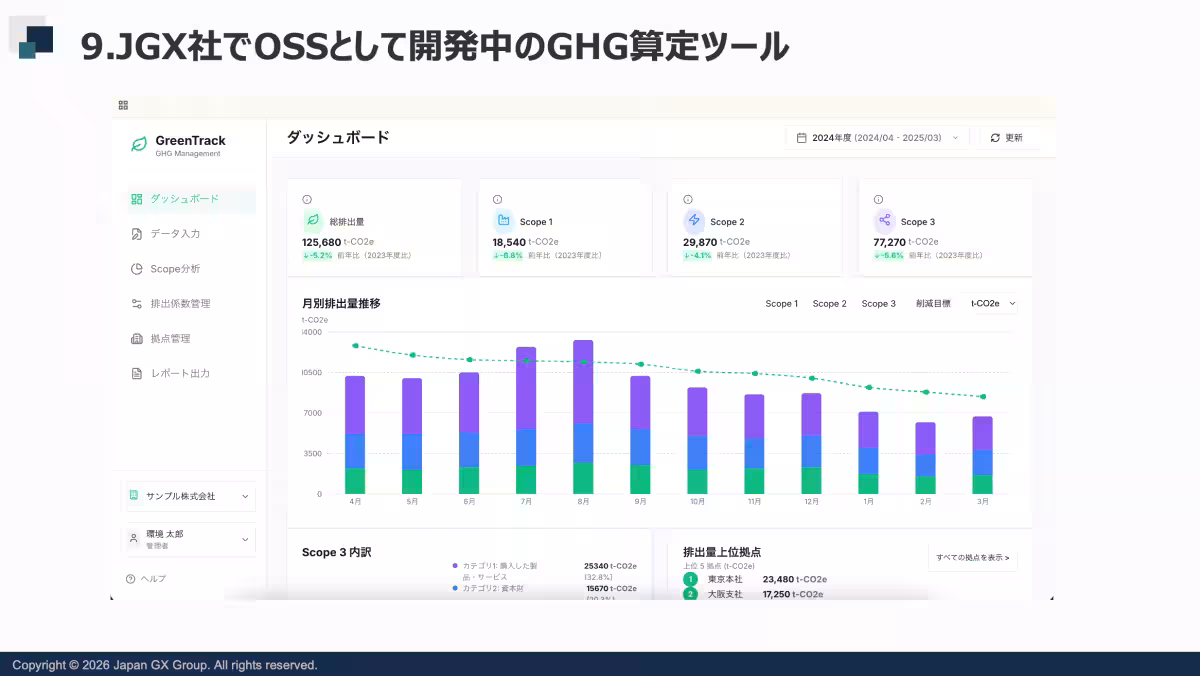The height and width of the screenshot is (676, 1200).
Task: Open the 2024年度 fiscal year dropdown
Action: coord(877,138)
